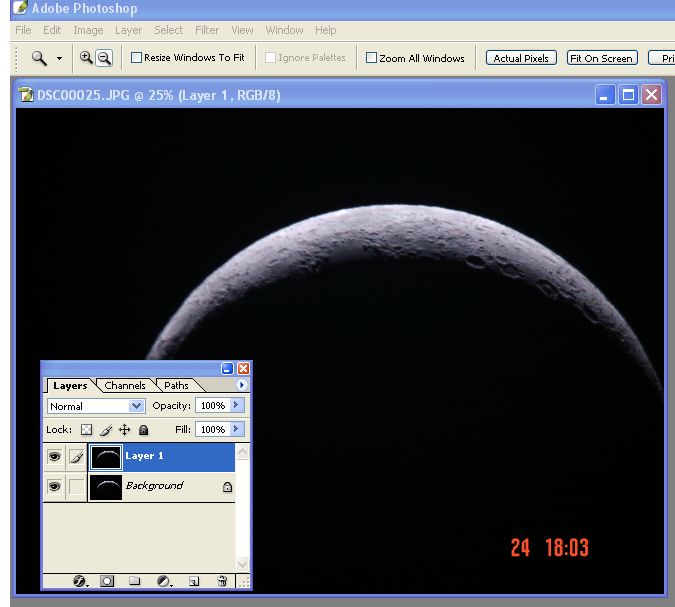Image resolution: width=675 pixels, height=607 pixels.
Task: Enable Resize Windows To Fit checkbox
Action: point(136,58)
